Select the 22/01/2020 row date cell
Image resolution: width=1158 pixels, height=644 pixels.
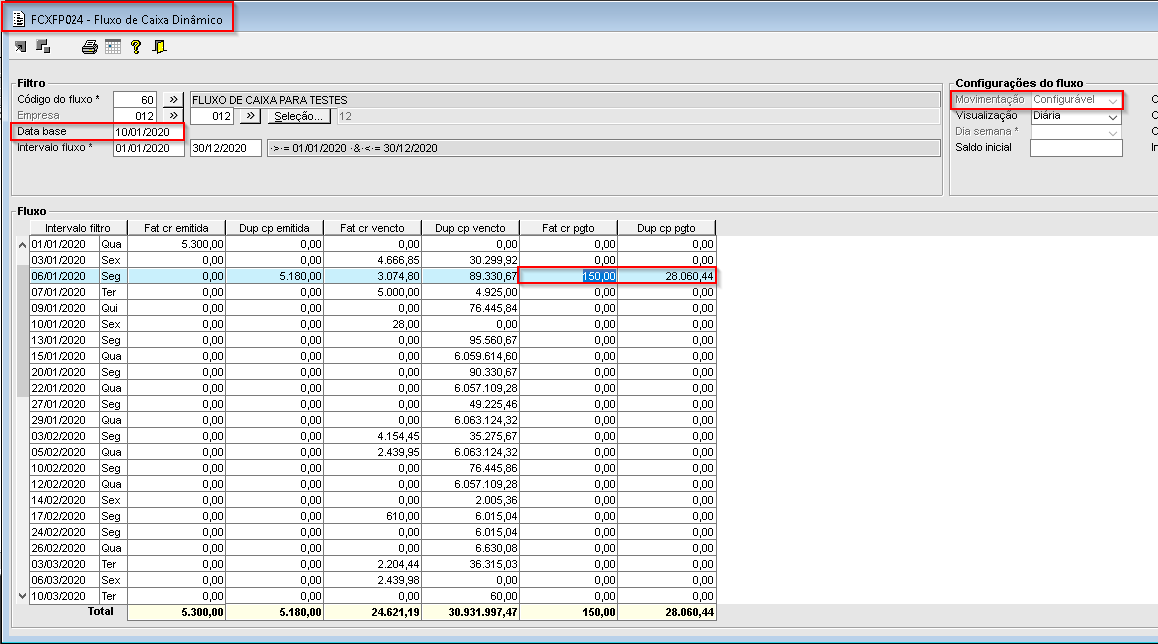pos(64,388)
